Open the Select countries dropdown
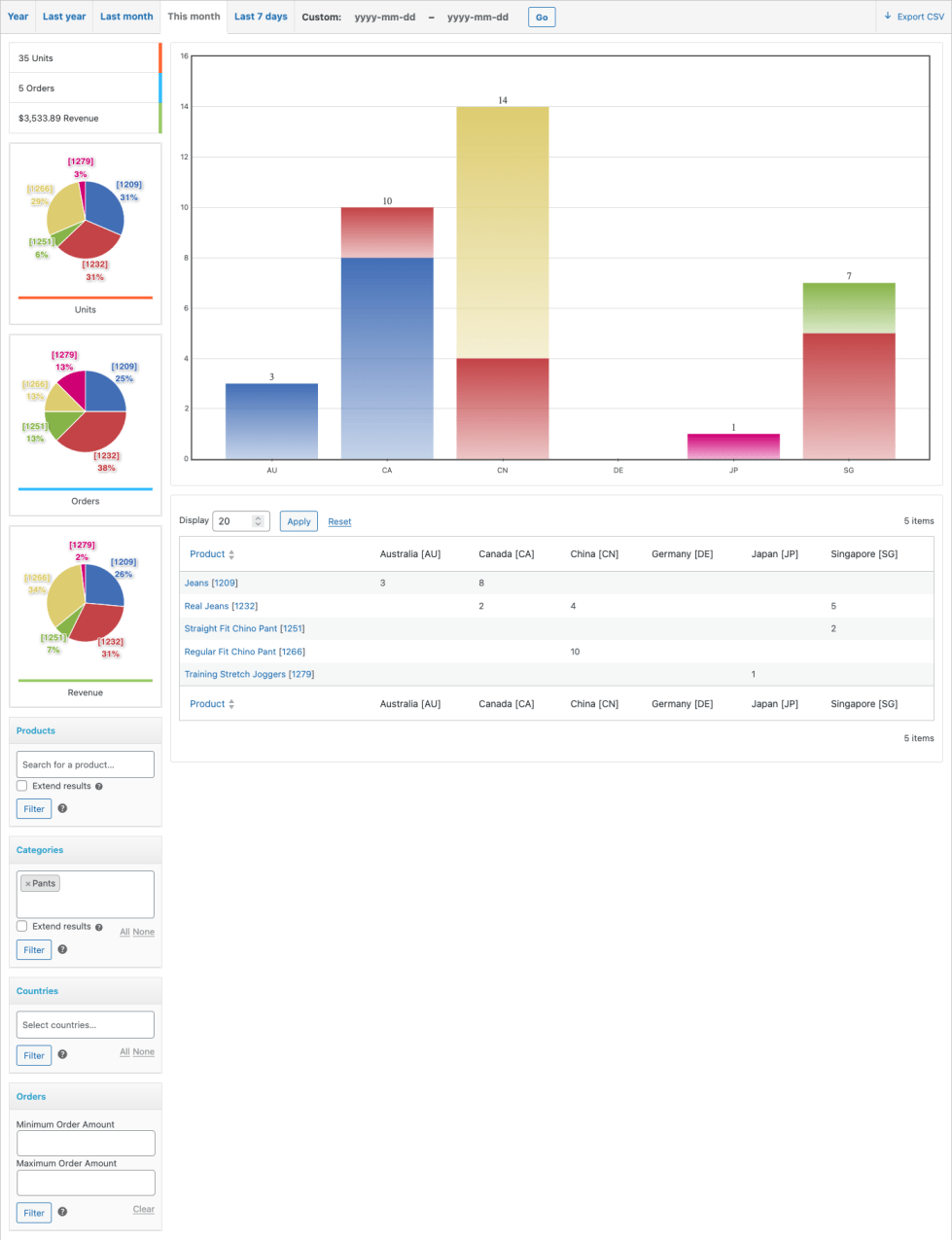 click(x=86, y=1025)
